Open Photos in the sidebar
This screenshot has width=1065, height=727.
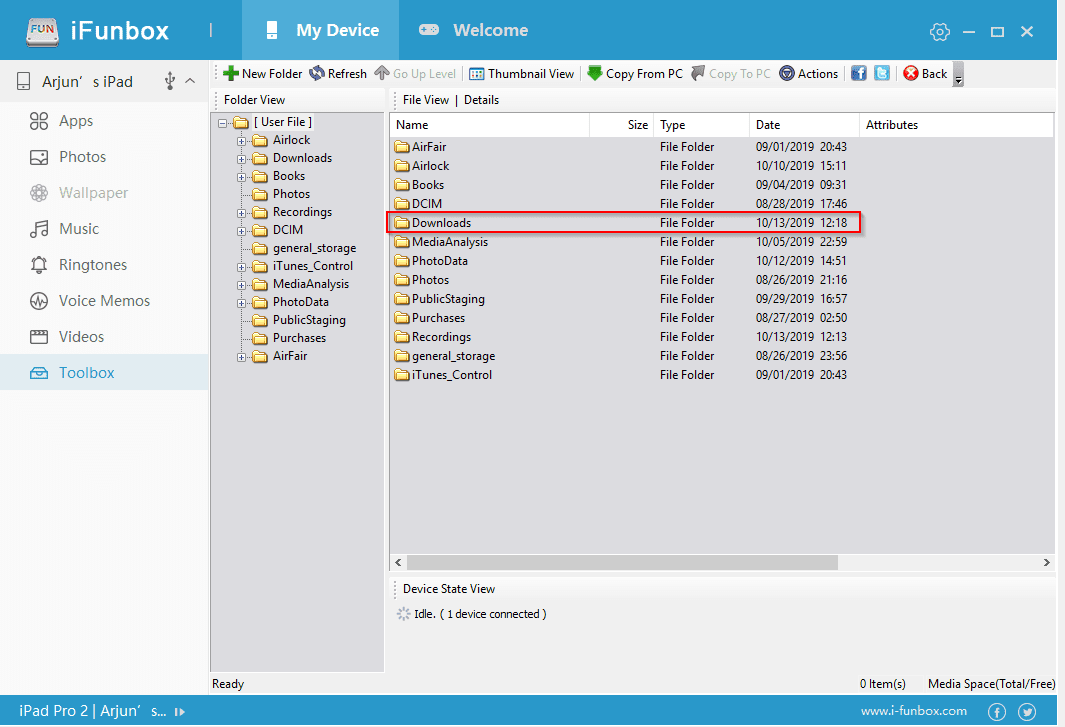105,157
